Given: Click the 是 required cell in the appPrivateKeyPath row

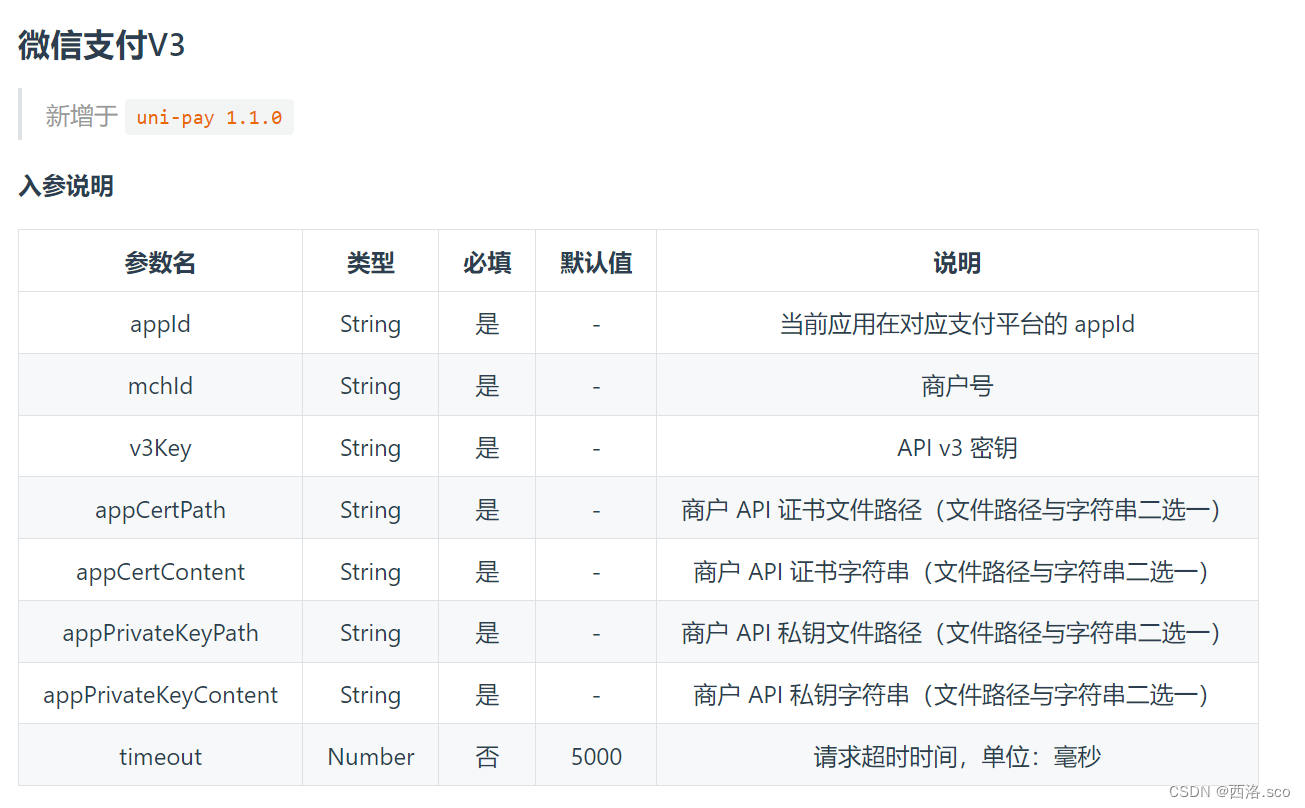Looking at the screenshot, I should [487, 633].
